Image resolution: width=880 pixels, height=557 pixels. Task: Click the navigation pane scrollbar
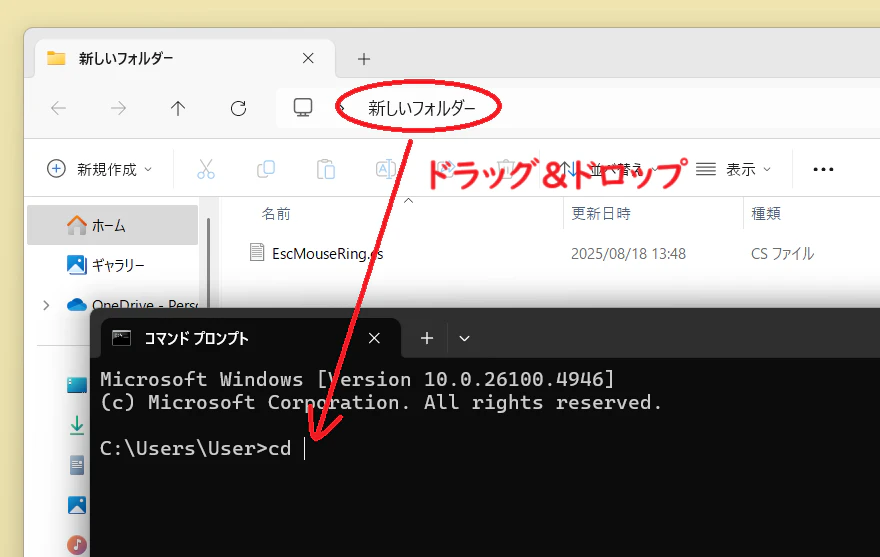point(208,263)
